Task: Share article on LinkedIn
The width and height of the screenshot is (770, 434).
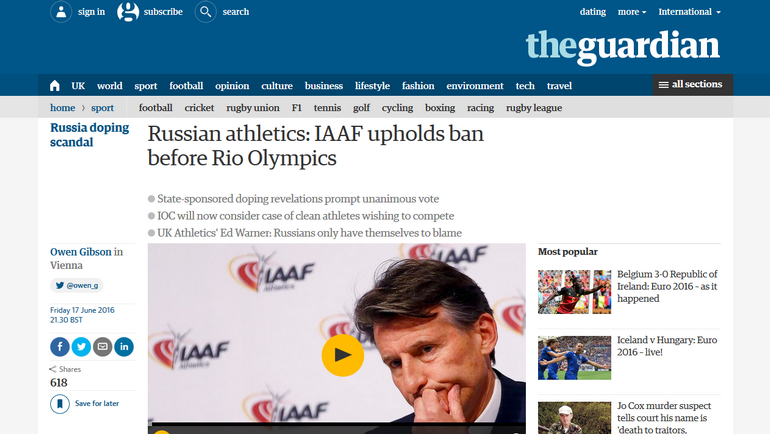Action: click(x=124, y=347)
